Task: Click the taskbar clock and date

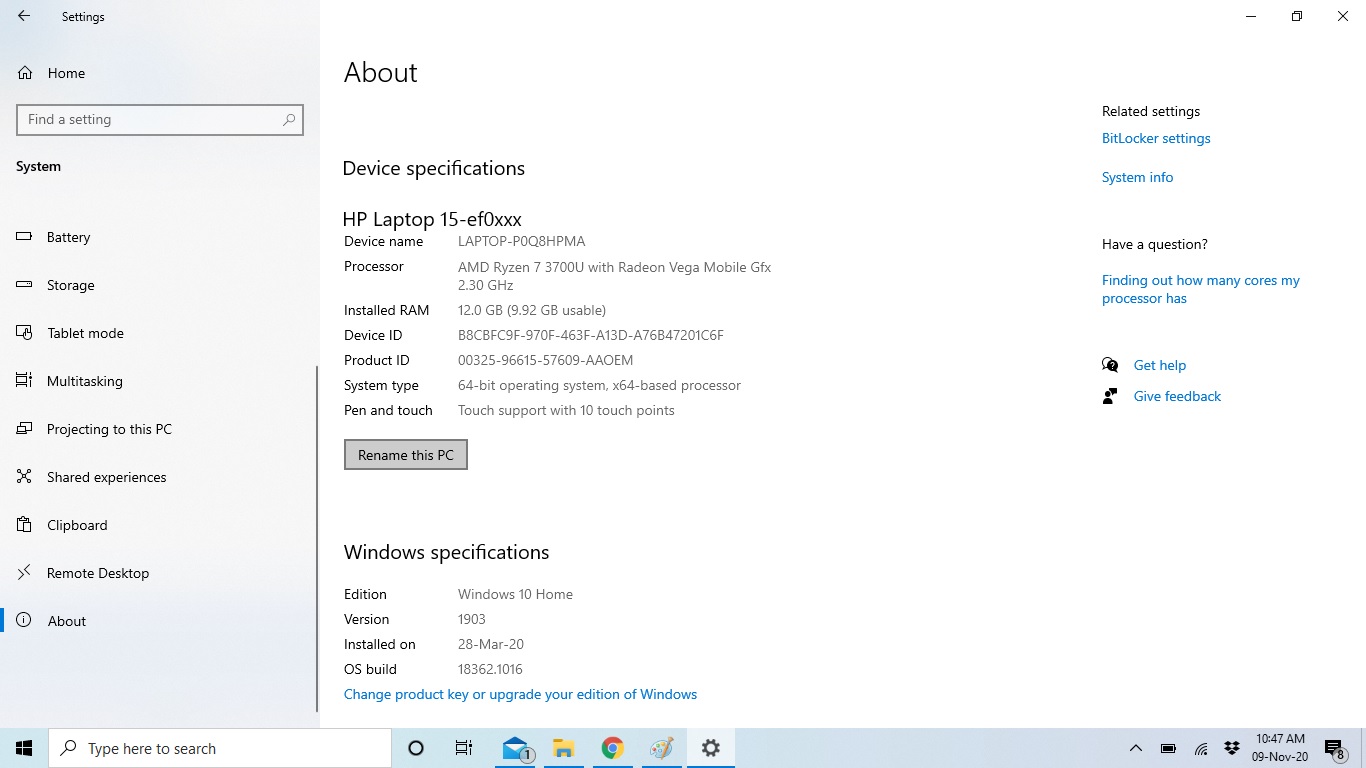Action: [x=1281, y=748]
